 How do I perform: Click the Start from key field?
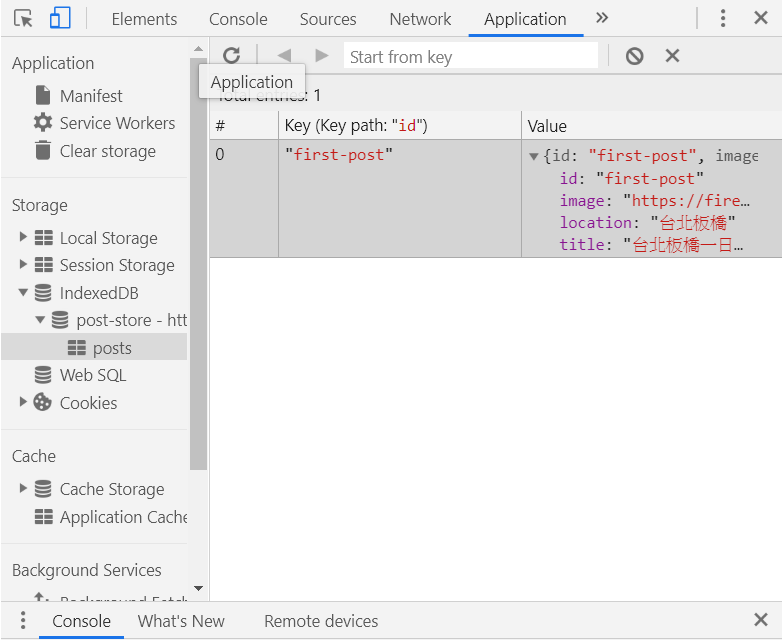click(x=470, y=57)
